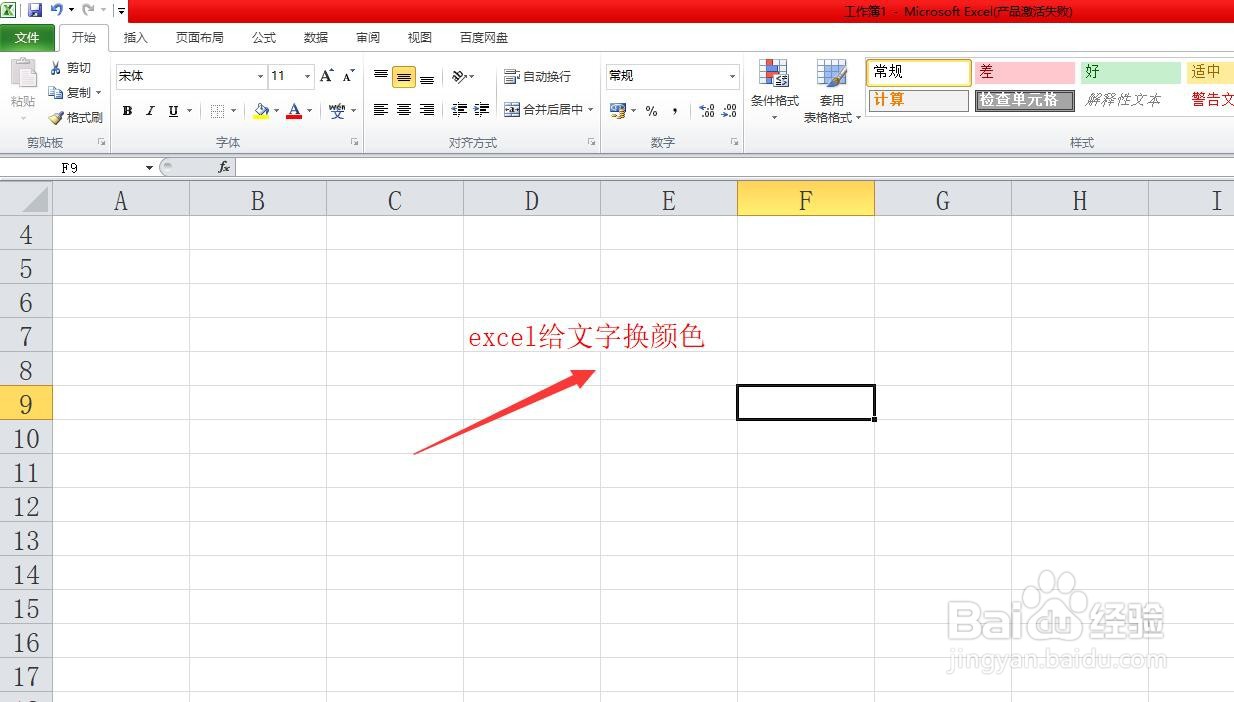
Task: Click the text orientation icon
Action: (x=459, y=76)
